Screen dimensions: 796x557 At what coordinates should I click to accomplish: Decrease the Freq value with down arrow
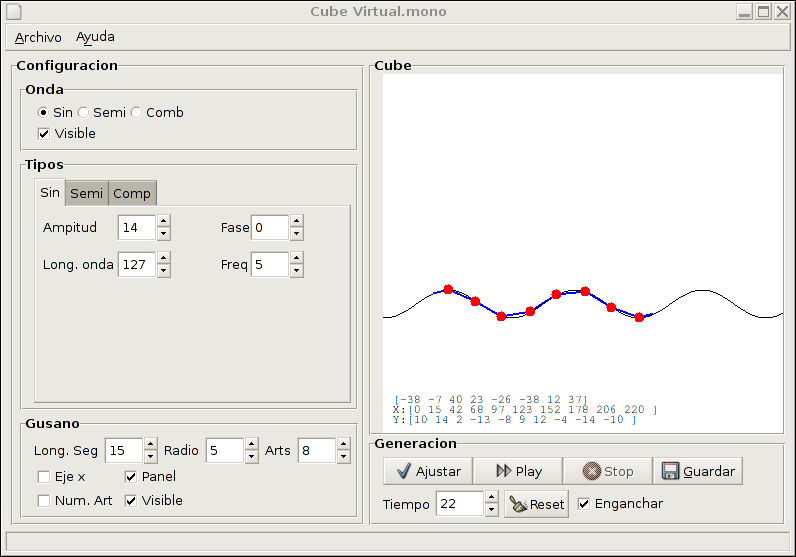(x=297, y=271)
